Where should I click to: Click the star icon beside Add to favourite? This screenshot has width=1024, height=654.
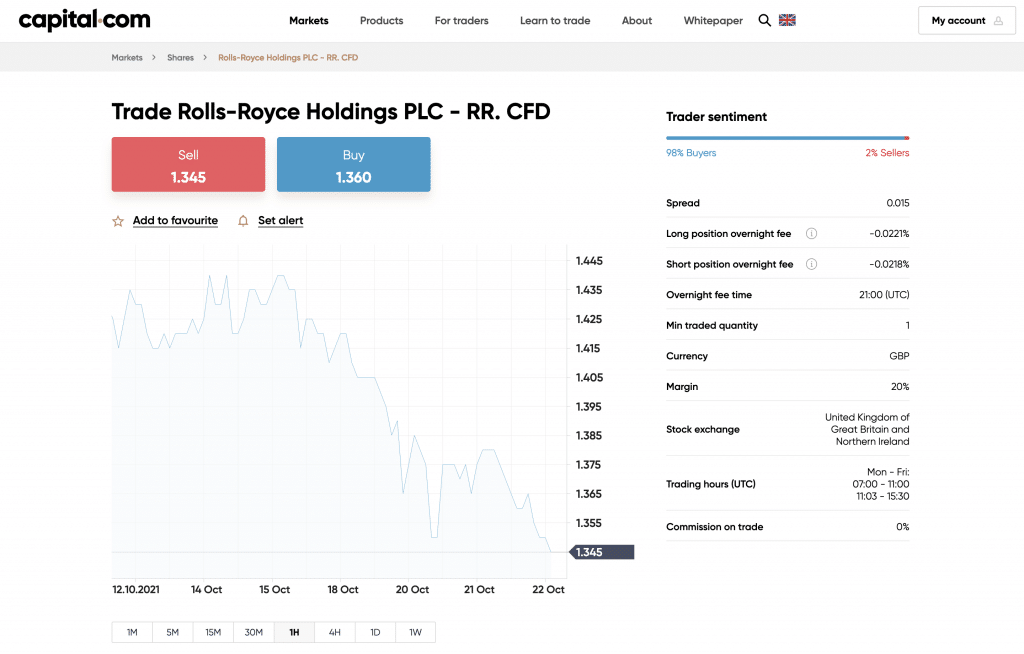[118, 221]
